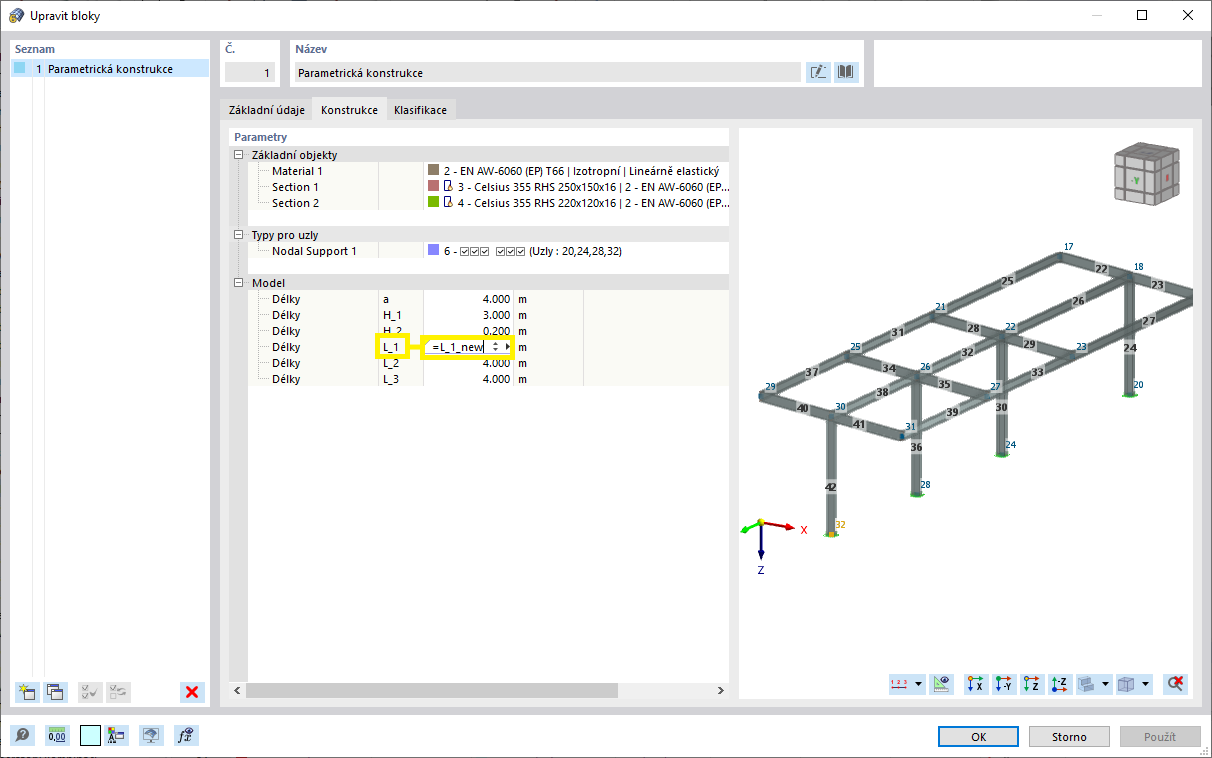Select the Material 1 row label
The image size is (1212, 758).
[x=297, y=171]
